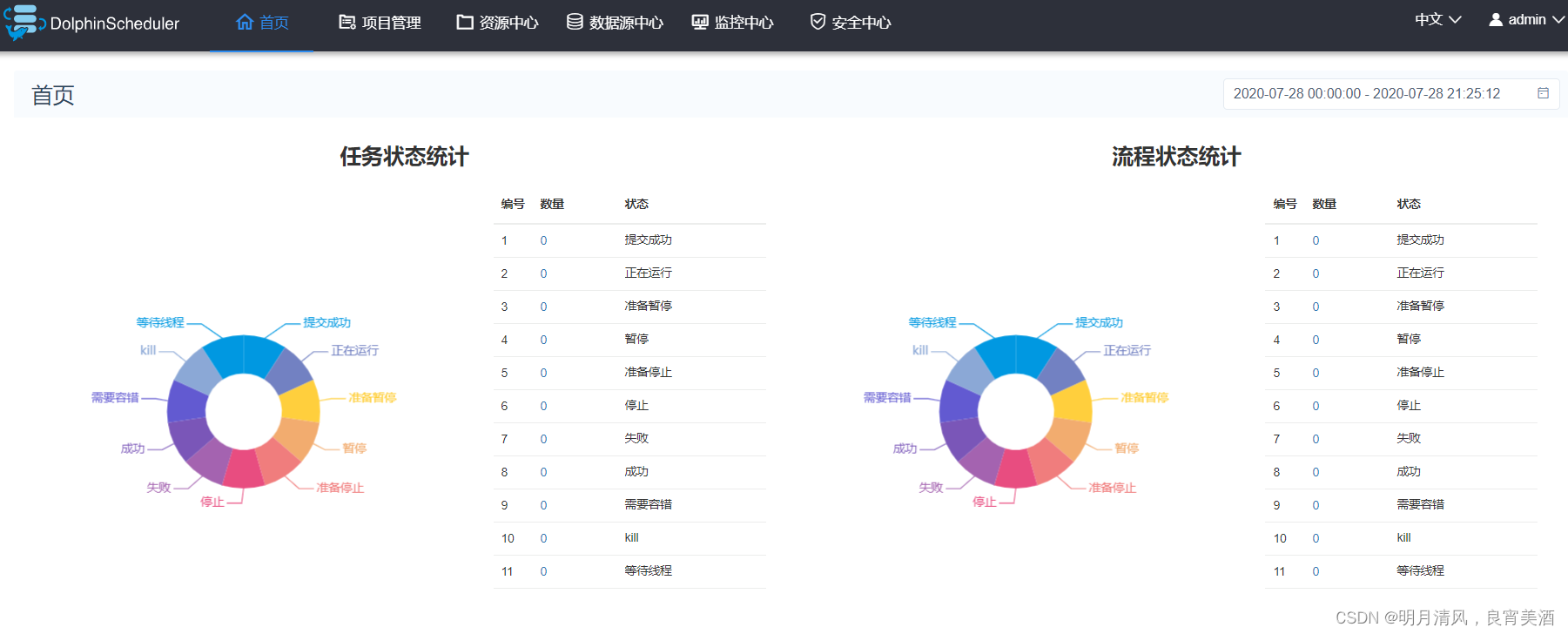Image resolution: width=1568 pixels, height=634 pixels.
Task: Click the 项目管理 project icon
Action: point(347,22)
